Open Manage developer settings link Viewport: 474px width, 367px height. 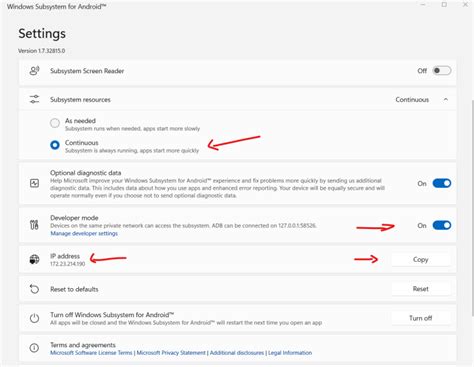84,233
